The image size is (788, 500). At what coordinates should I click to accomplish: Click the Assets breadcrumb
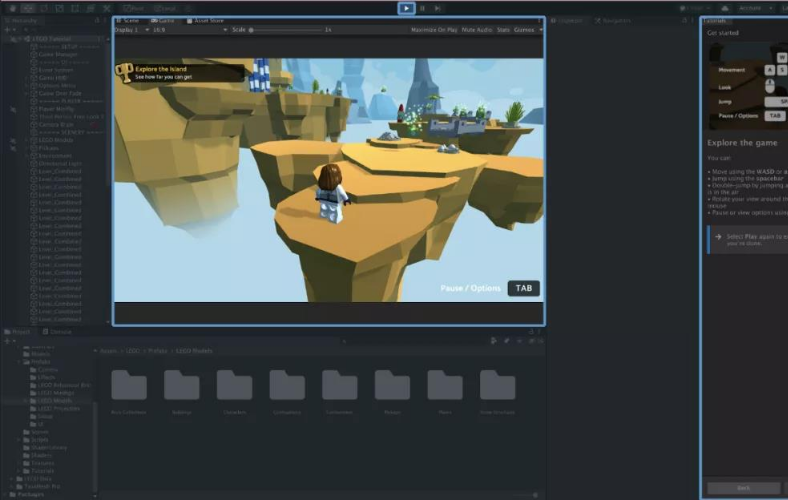[108, 351]
